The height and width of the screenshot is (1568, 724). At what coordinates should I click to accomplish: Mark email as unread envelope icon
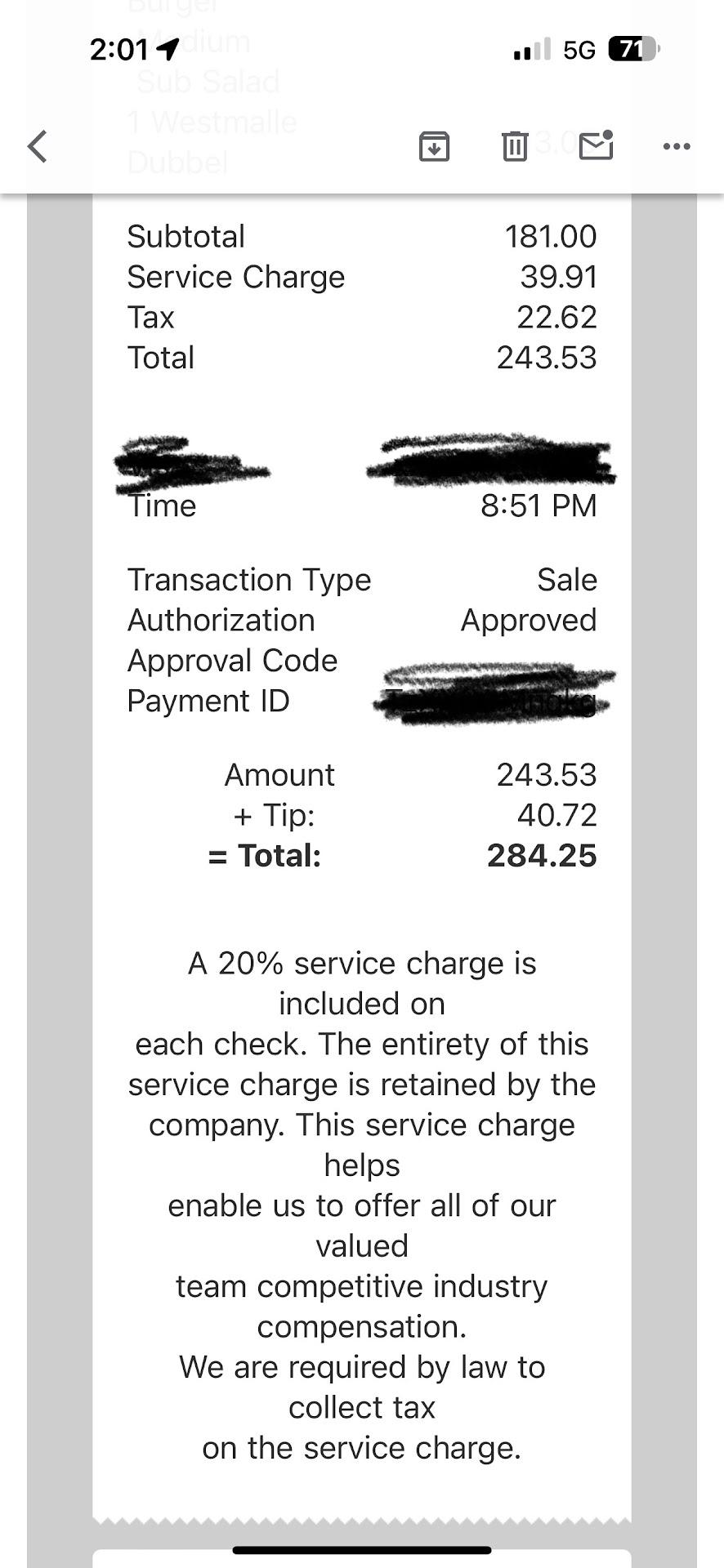click(x=596, y=145)
